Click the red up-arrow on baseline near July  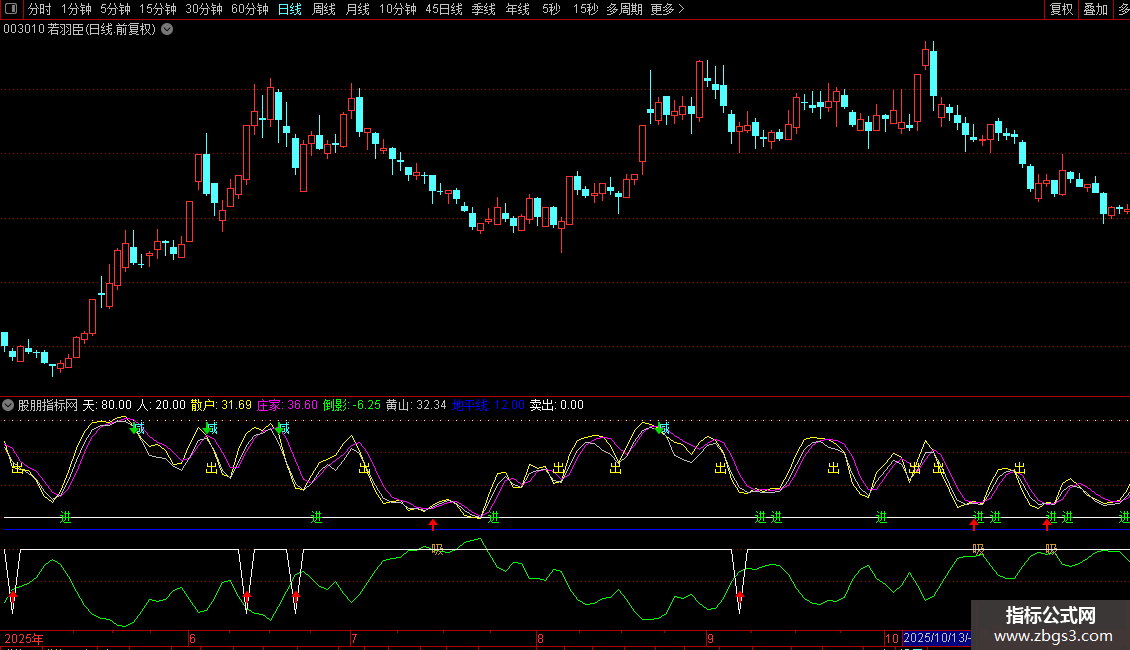433,524
